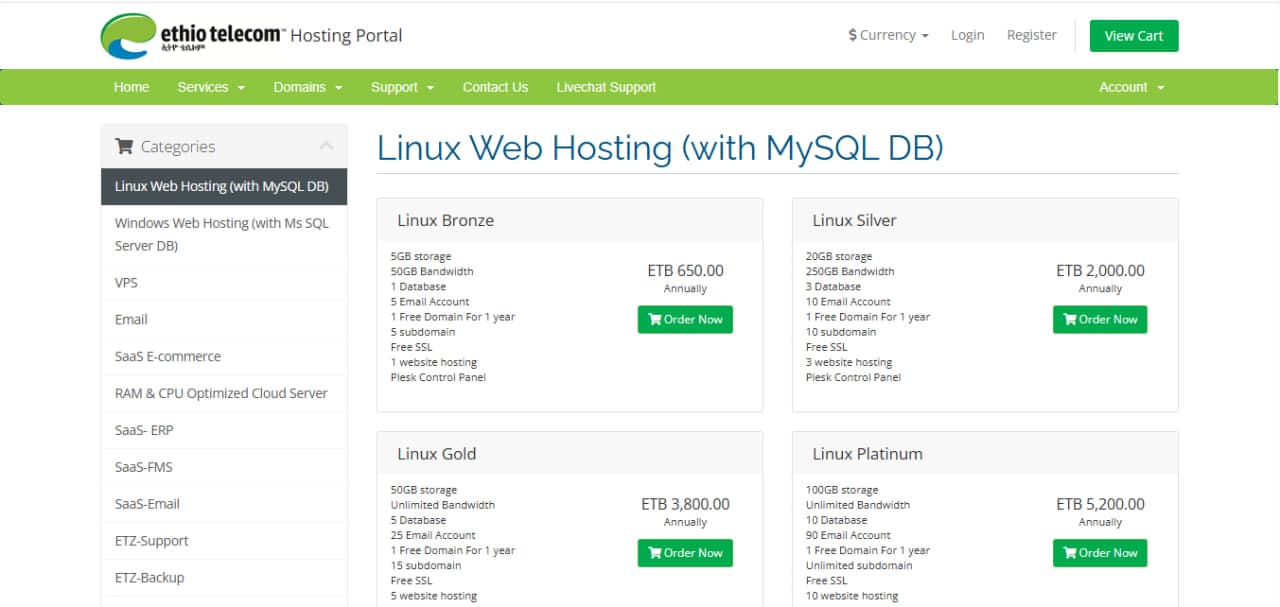Click the ETB 5,200.00 price

[x=1100, y=505]
